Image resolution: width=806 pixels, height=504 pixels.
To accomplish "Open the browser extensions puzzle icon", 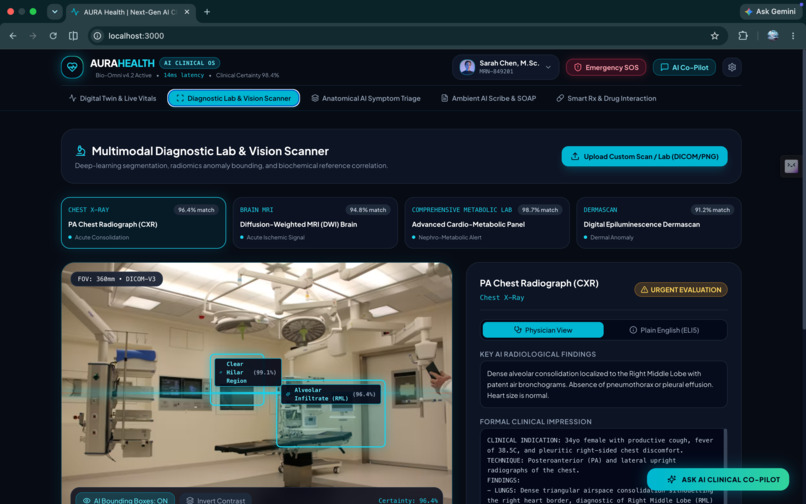I will pos(743,35).
